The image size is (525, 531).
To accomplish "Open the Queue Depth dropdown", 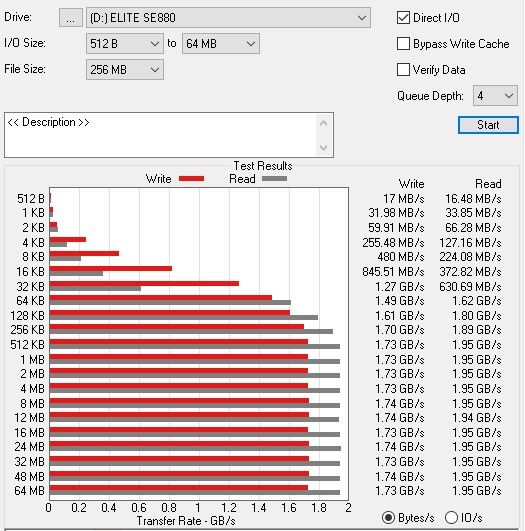I will tap(495, 96).
